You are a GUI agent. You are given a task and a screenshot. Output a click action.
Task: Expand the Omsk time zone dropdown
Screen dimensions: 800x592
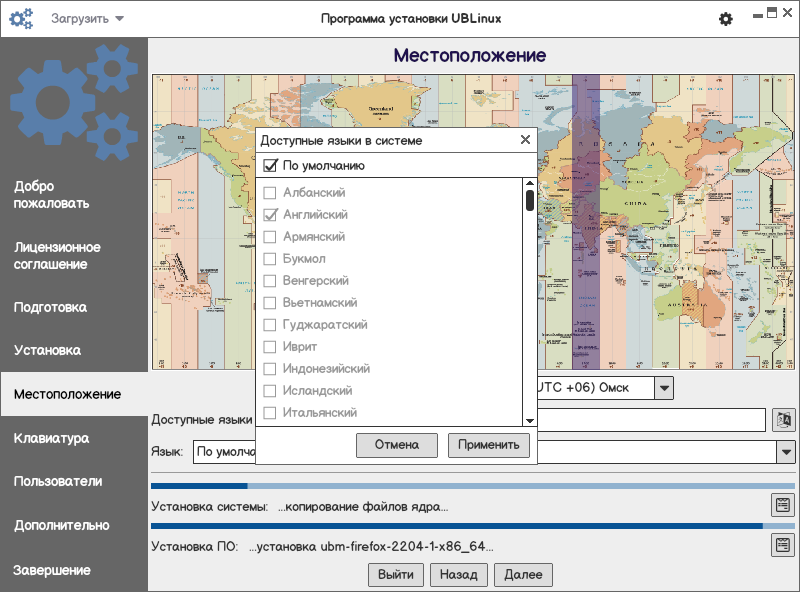coord(664,387)
